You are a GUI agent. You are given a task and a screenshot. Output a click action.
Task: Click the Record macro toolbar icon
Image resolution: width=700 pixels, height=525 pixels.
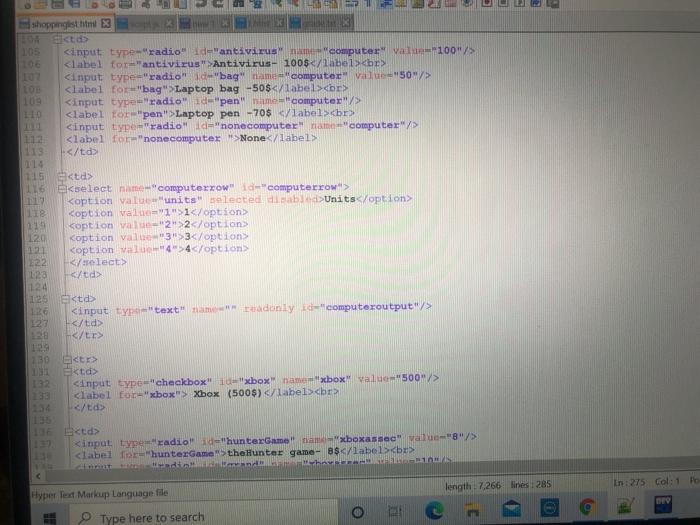tap(487, 3)
